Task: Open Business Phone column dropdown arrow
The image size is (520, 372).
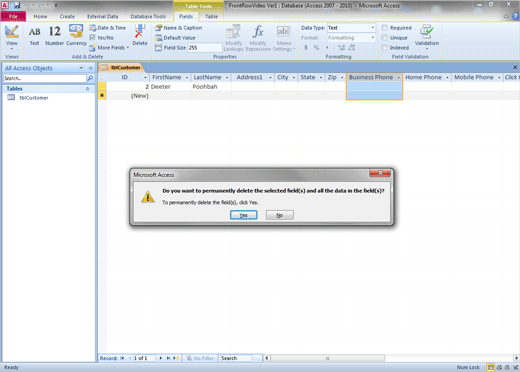Action: [x=398, y=78]
